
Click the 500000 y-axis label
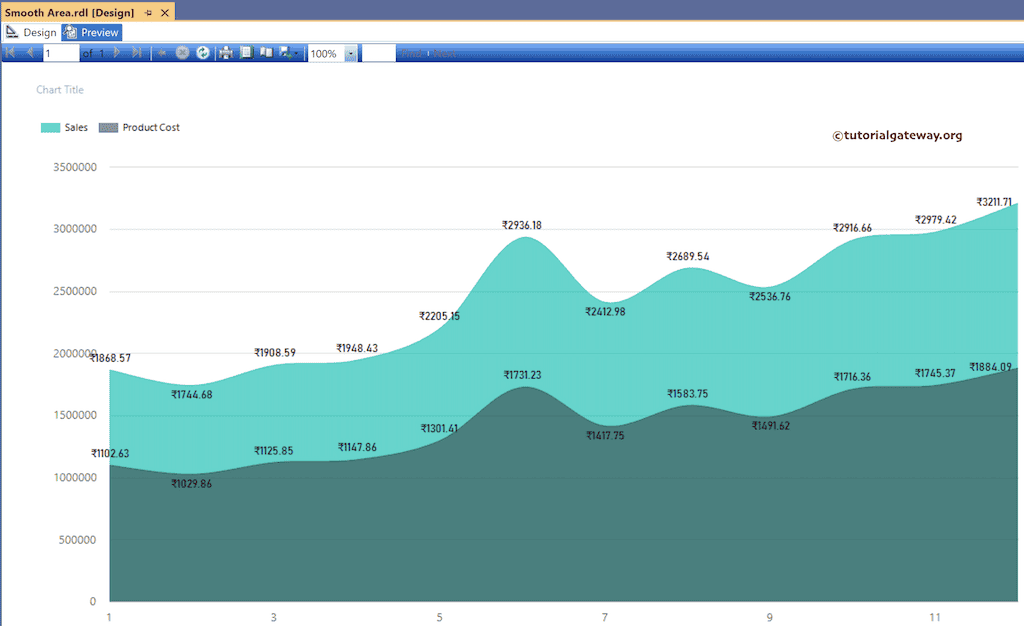tap(78, 540)
